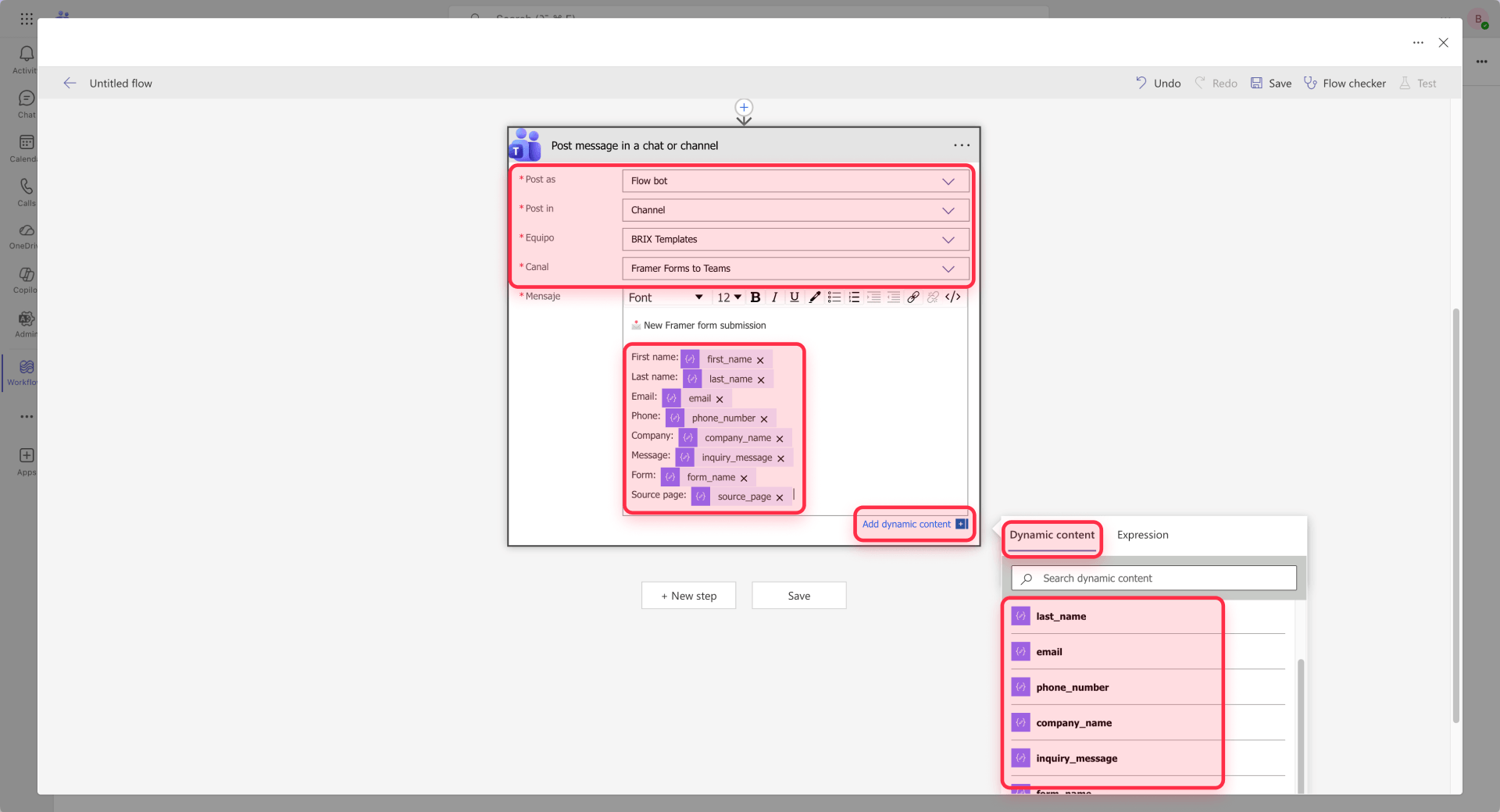The width and height of the screenshot is (1500, 812).
Task: Open the dialog's more options ellipsis
Action: point(1418,43)
